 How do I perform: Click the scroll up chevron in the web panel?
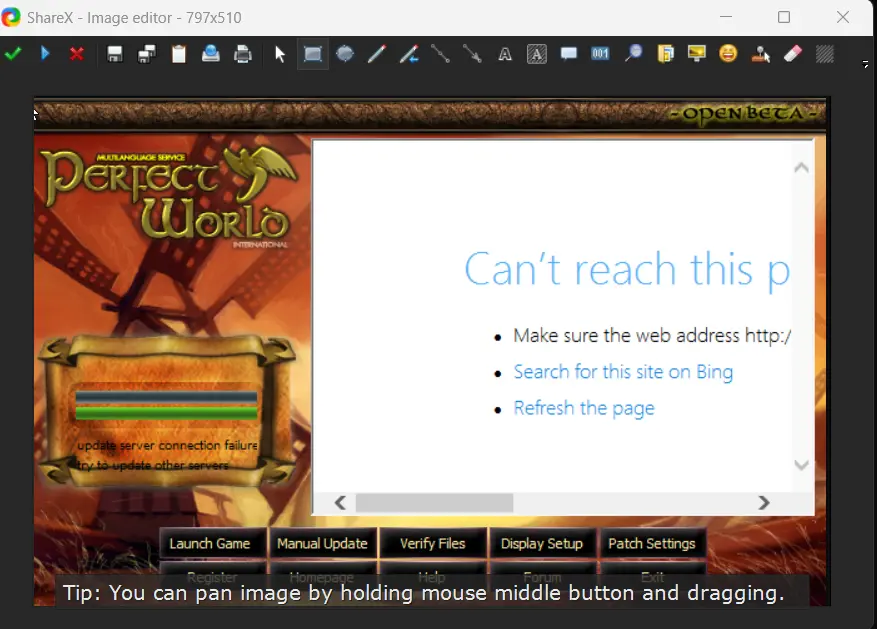[x=801, y=167]
